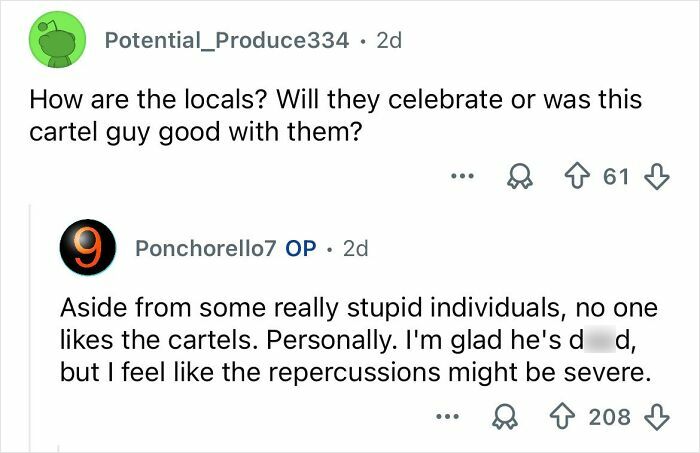Visit the Ponchorello7 username profile

[x=205, y=248]
